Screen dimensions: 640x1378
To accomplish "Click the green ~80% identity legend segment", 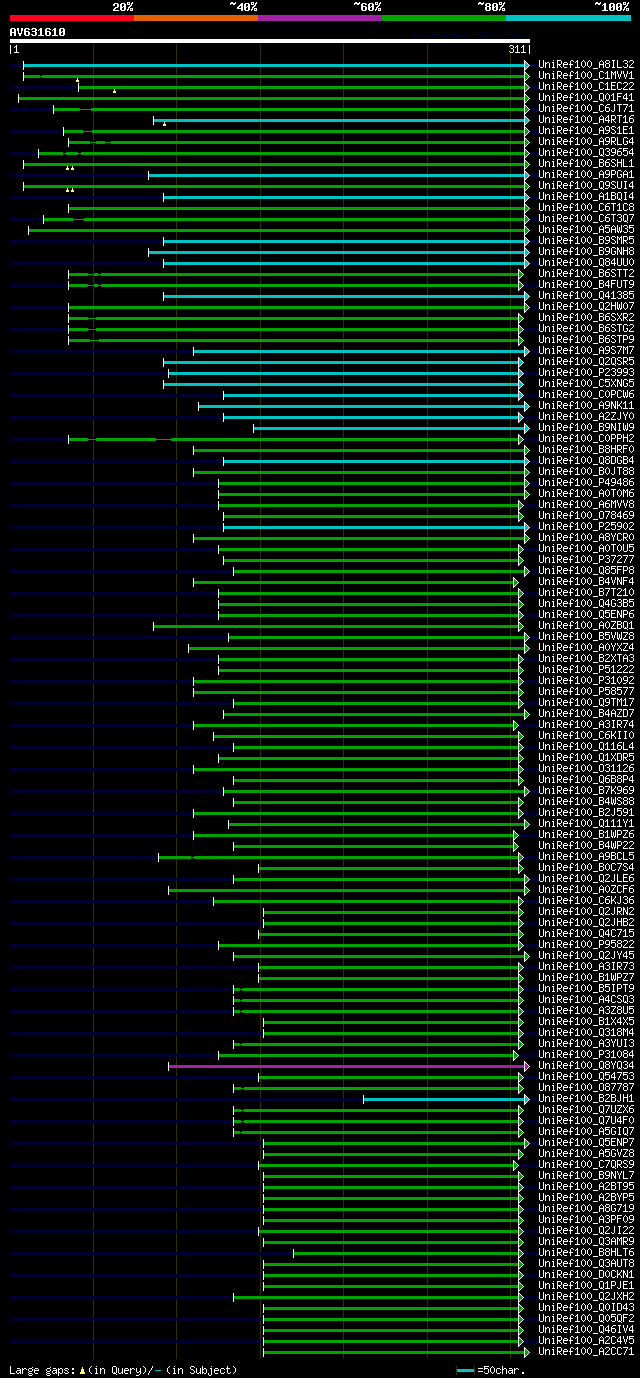I will tap(443, 18).
